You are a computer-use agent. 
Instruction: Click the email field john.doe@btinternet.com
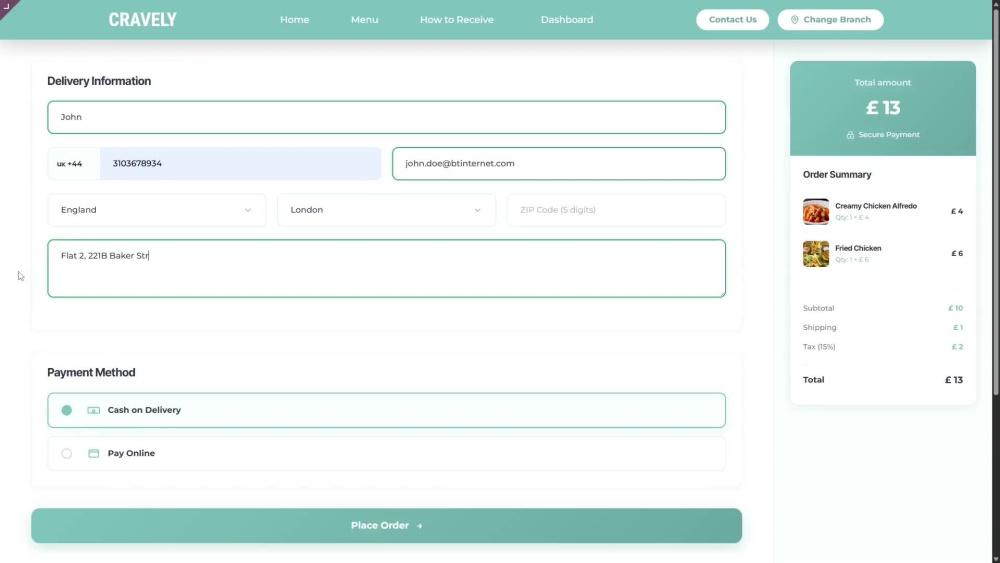point(559,164)
